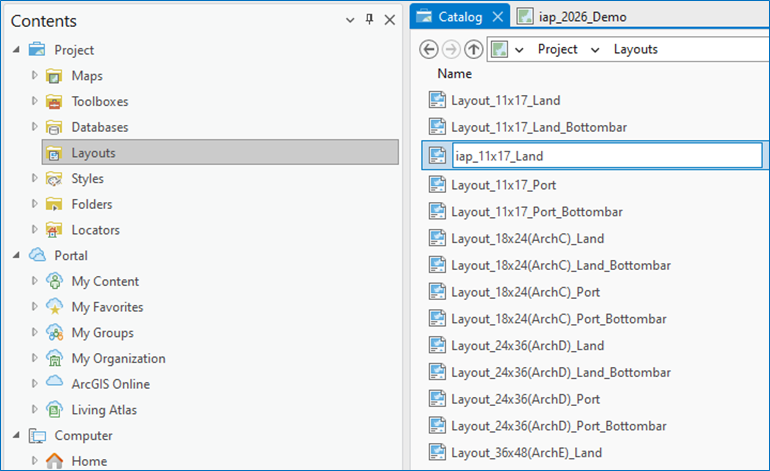Open the Contents pane options dropdown arrow

(350, 20)
